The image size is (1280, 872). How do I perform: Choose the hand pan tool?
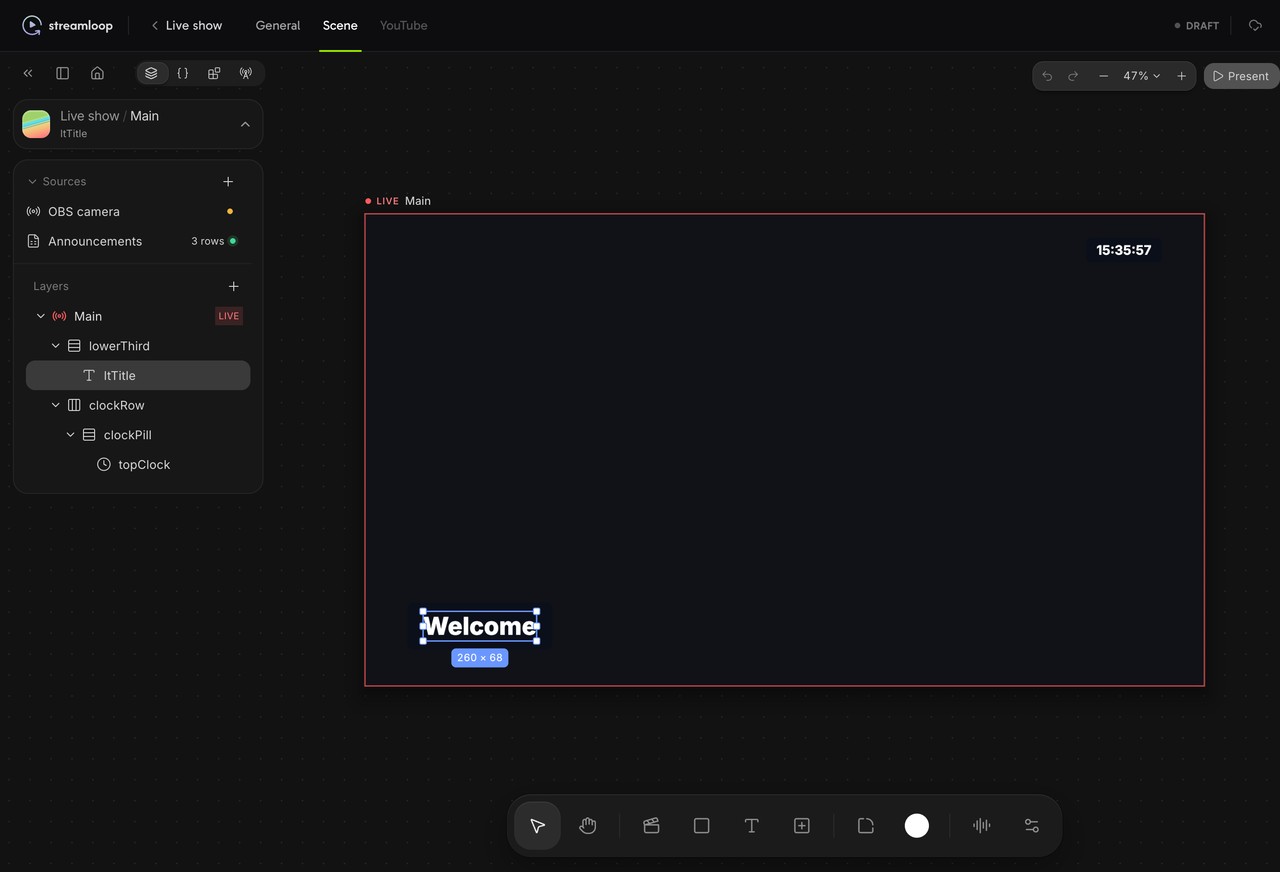coord(588,825)
